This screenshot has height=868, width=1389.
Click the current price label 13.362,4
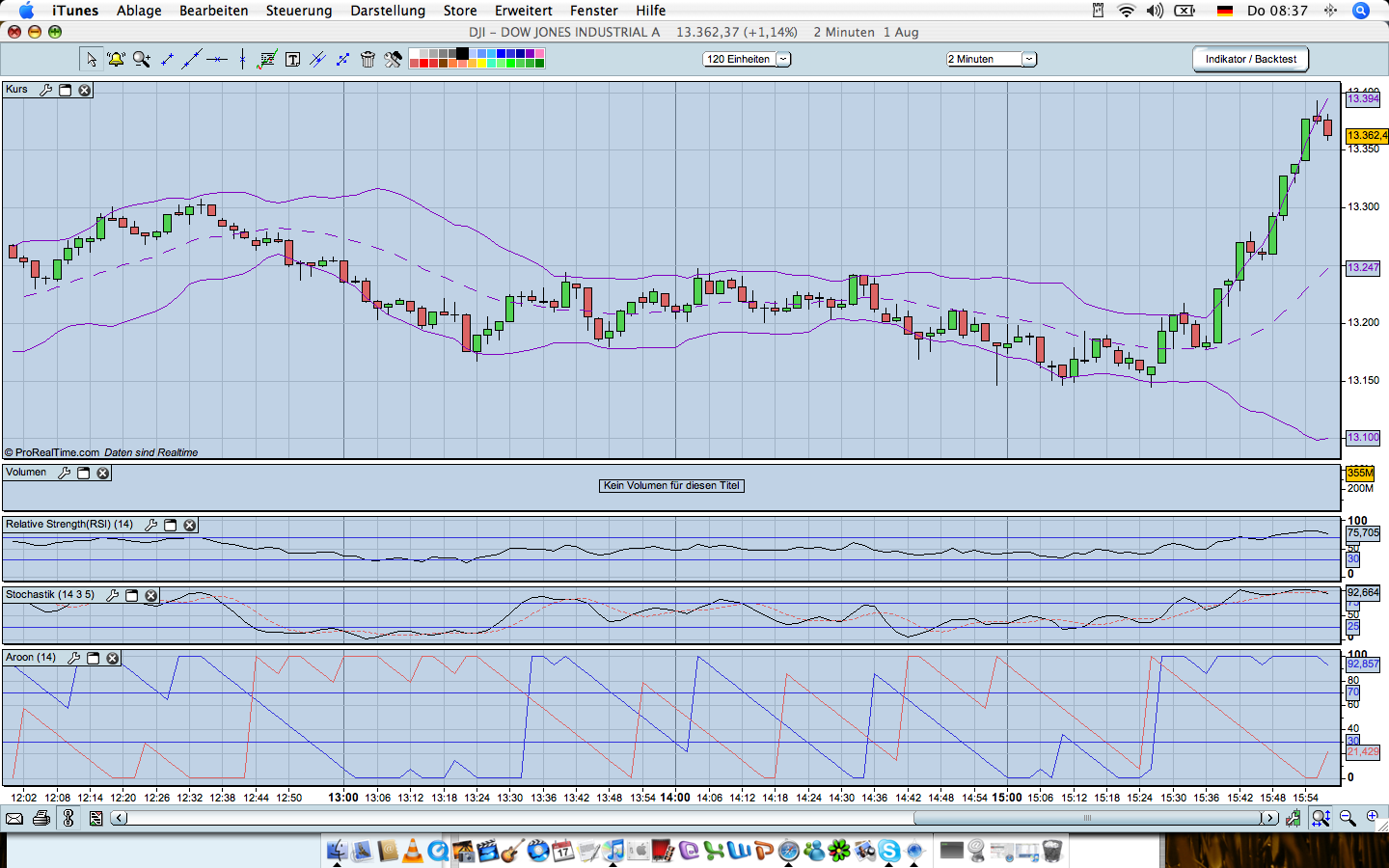(x=1368, y=136)
